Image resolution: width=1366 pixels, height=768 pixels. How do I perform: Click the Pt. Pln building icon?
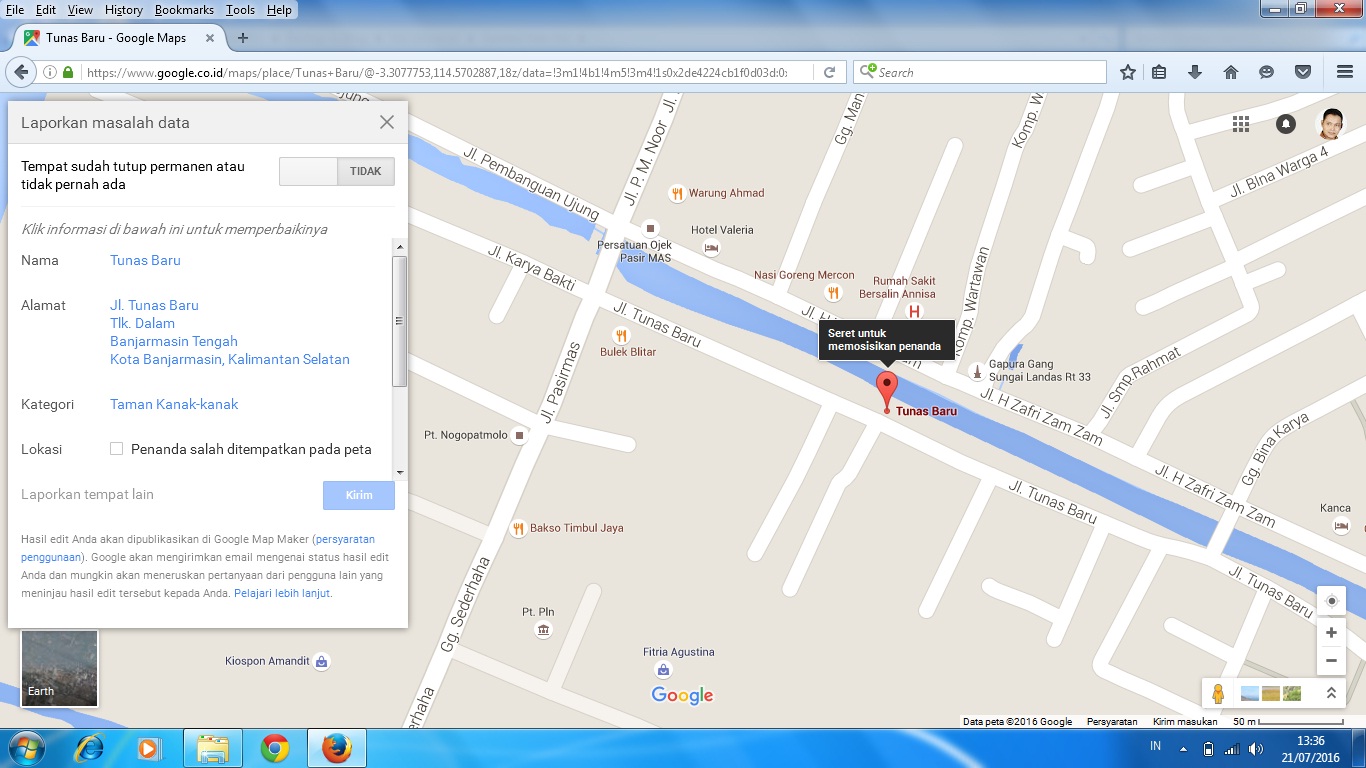[x=543, y=629]
